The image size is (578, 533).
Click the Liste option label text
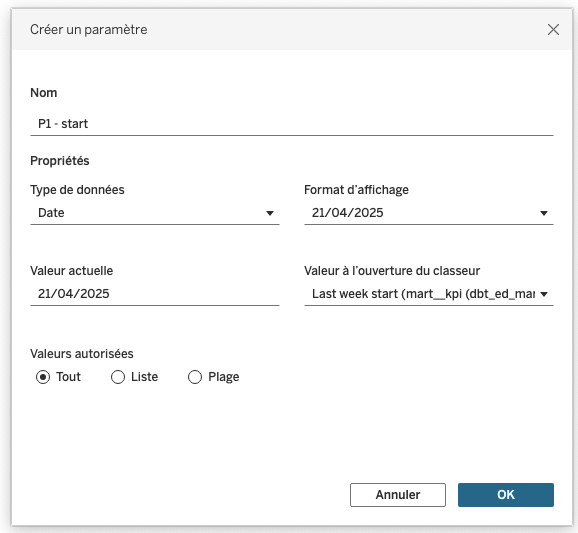[144, 377]
